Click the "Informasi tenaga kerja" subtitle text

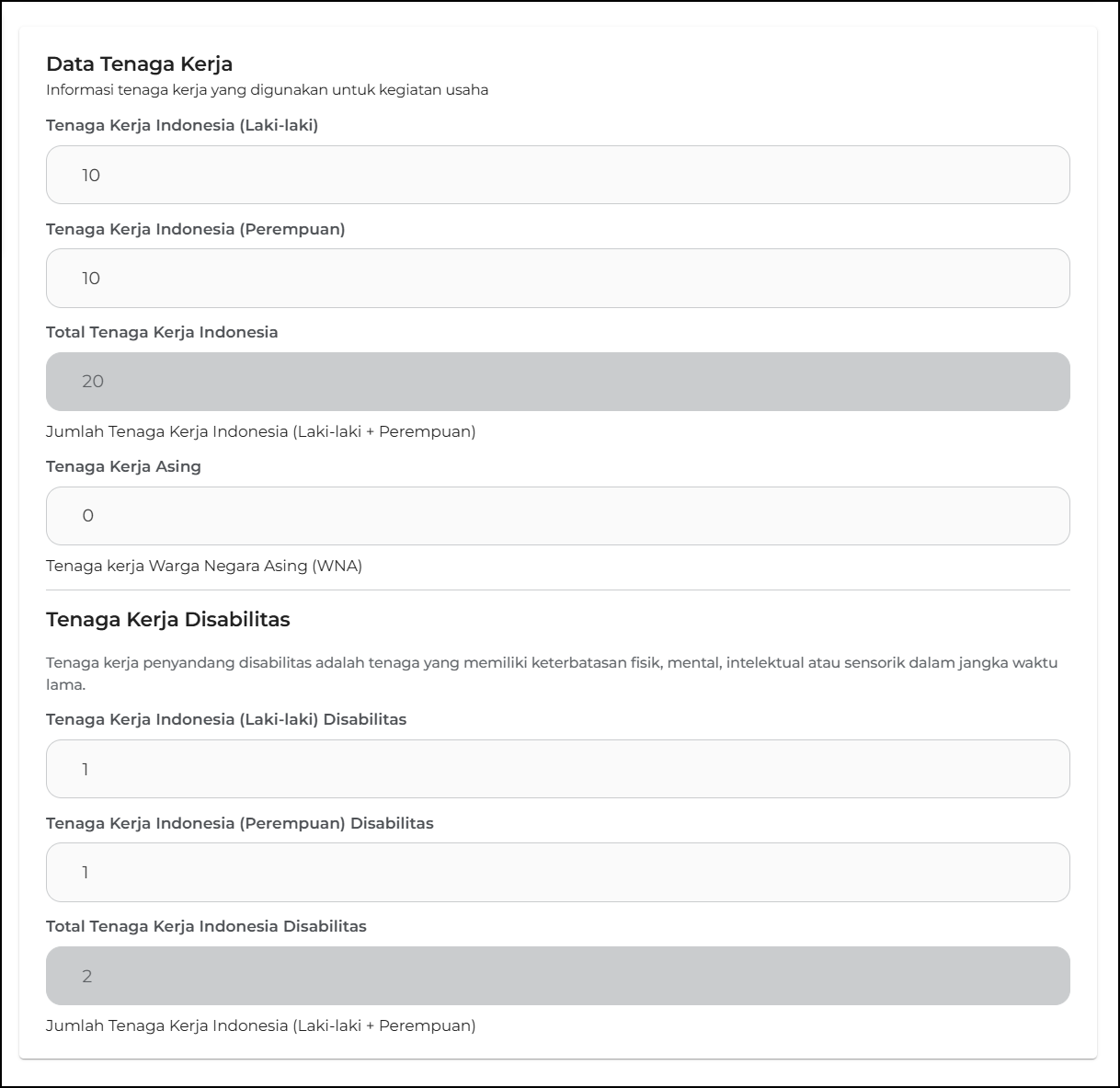click(x=267, y=90)
